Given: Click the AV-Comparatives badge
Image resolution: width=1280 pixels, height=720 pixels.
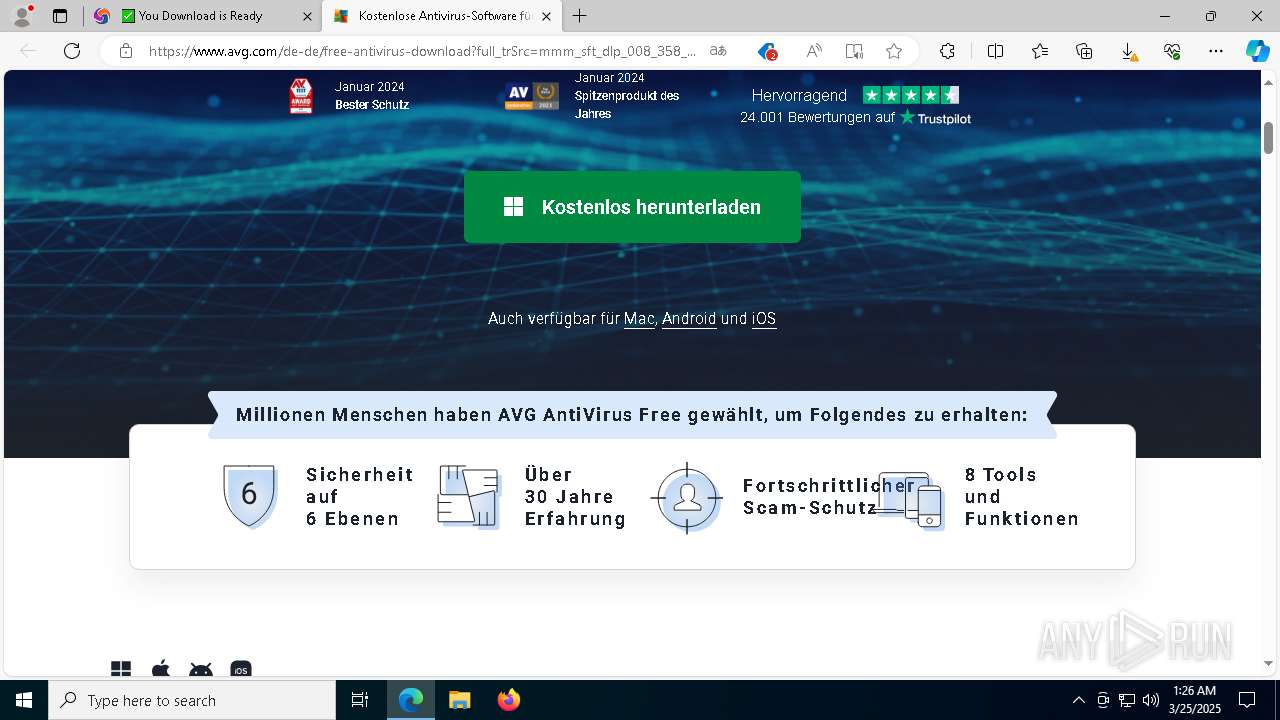Looking at the screenshot, I should [x=531, y=96].
